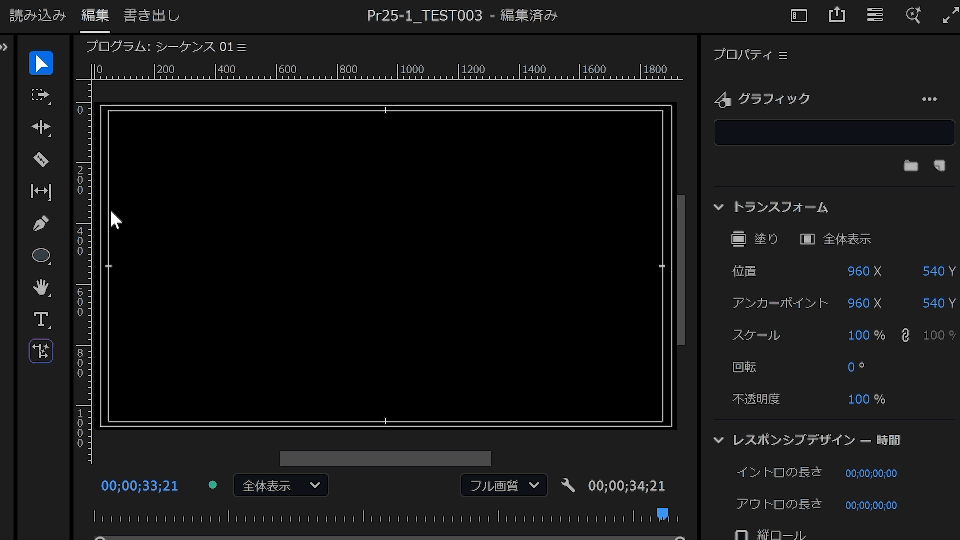Click the vertical scrollbar right of the monitor
The height and width of the screenshot is (540, 960).
click(x=681, y=270)
